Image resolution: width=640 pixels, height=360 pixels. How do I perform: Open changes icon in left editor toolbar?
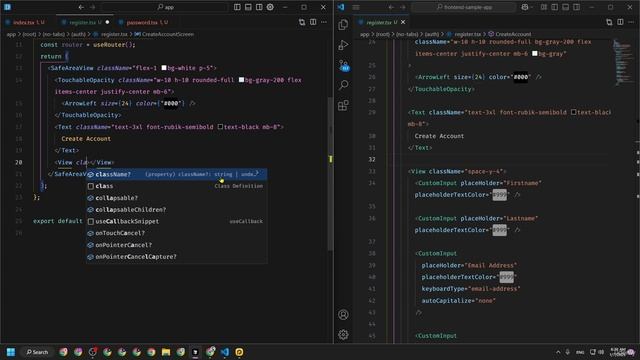[302, 22]
